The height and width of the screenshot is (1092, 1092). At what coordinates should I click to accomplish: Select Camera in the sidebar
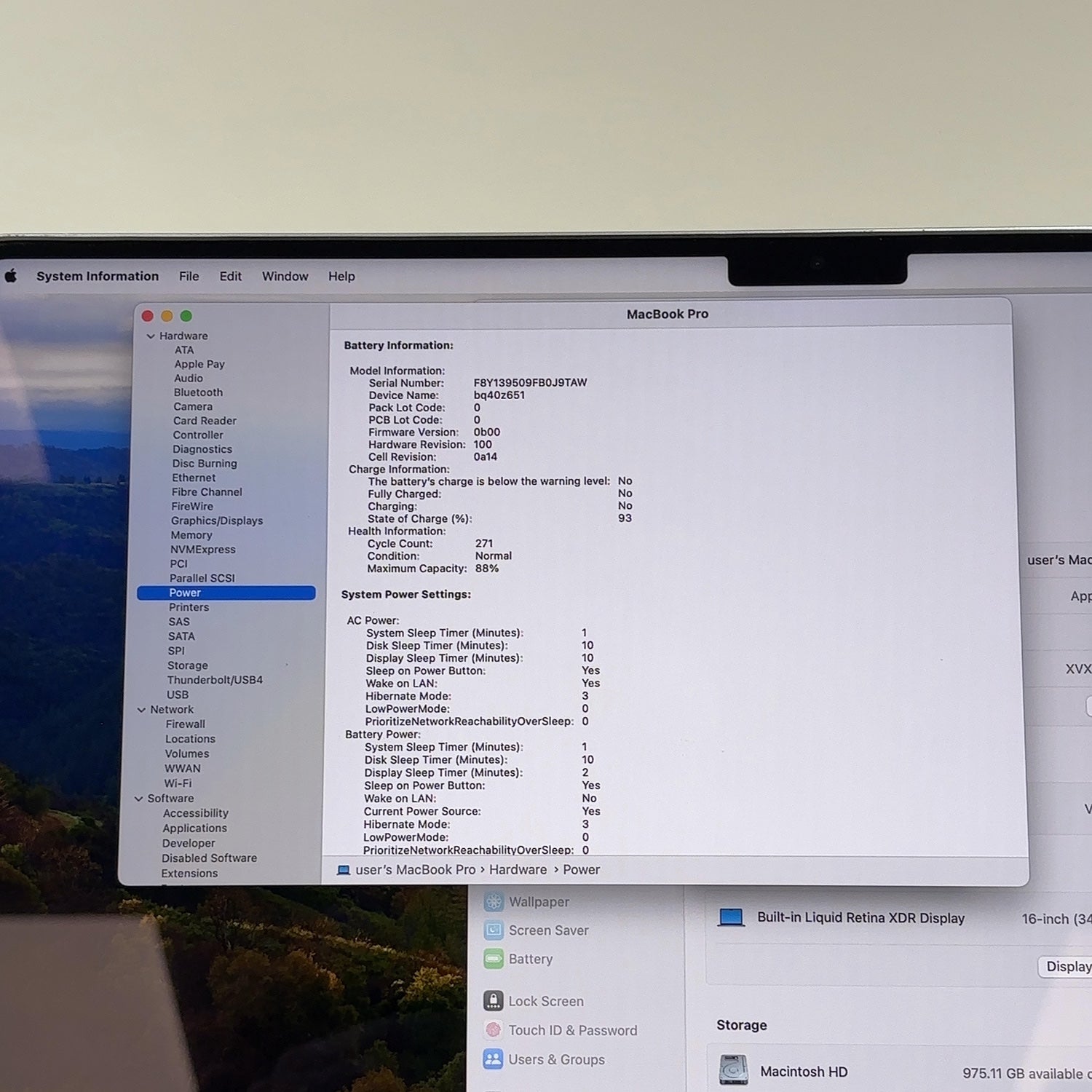193,406
